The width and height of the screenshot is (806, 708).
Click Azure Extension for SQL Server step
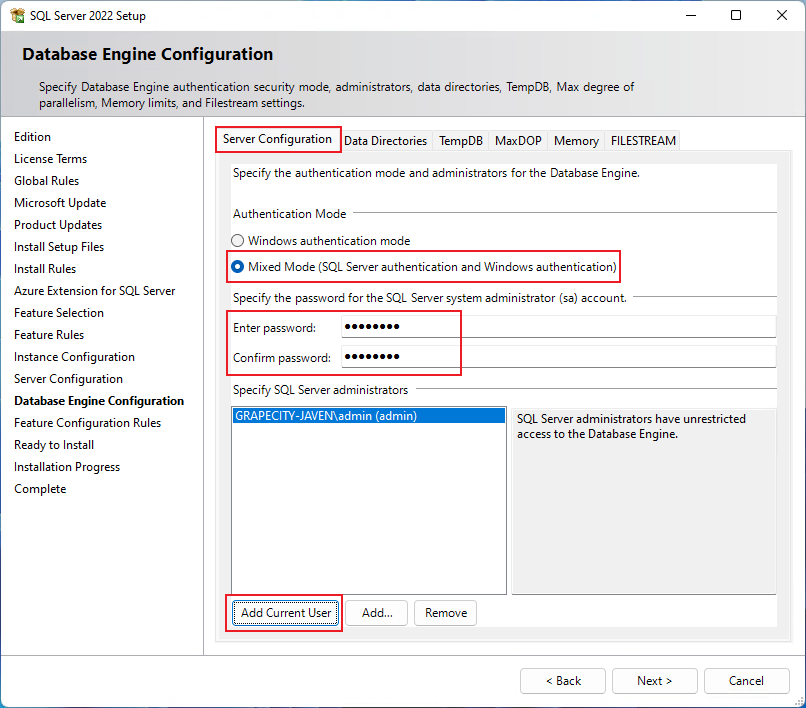(95, 291)
